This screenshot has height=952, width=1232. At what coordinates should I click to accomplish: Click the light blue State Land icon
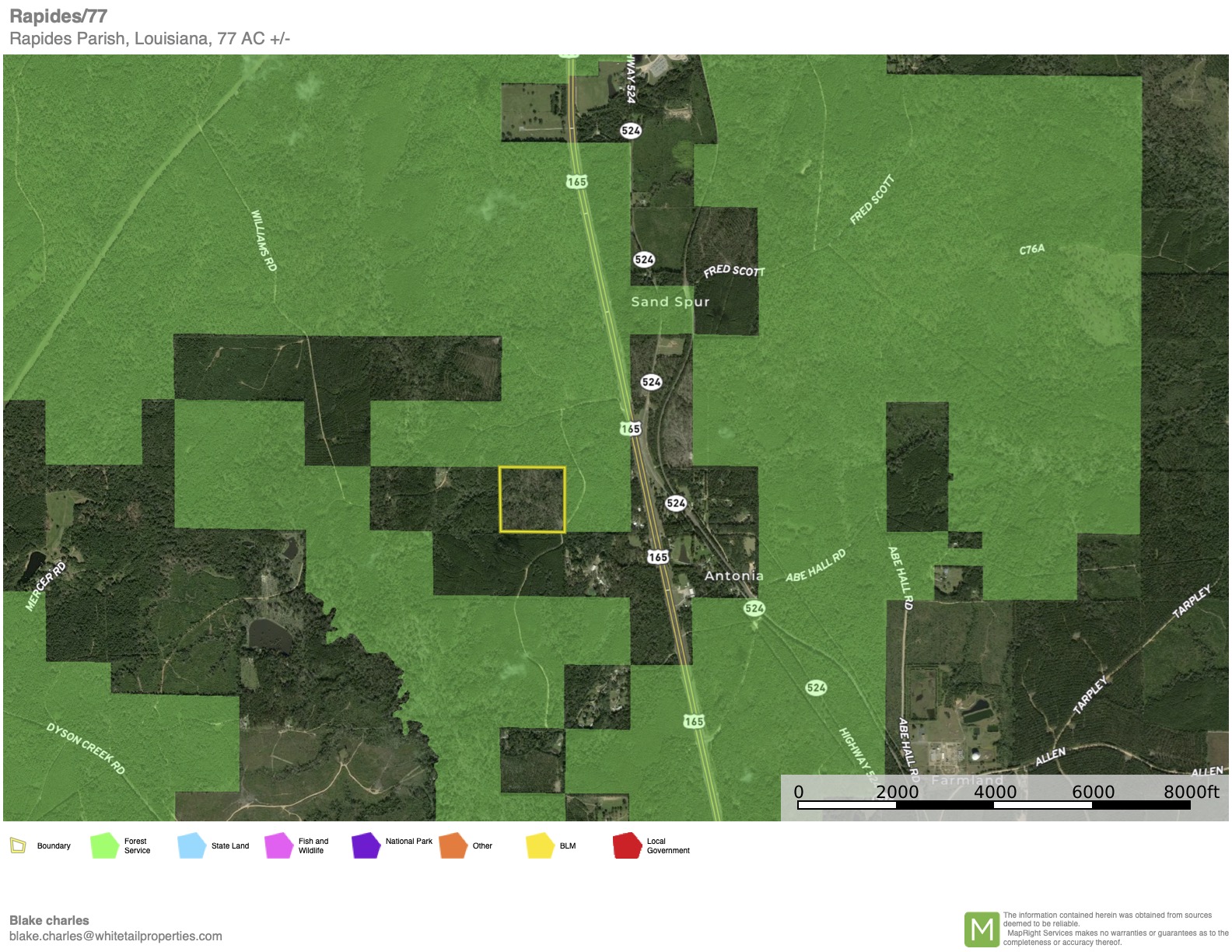pyautogui.click(x=191, y=845)
